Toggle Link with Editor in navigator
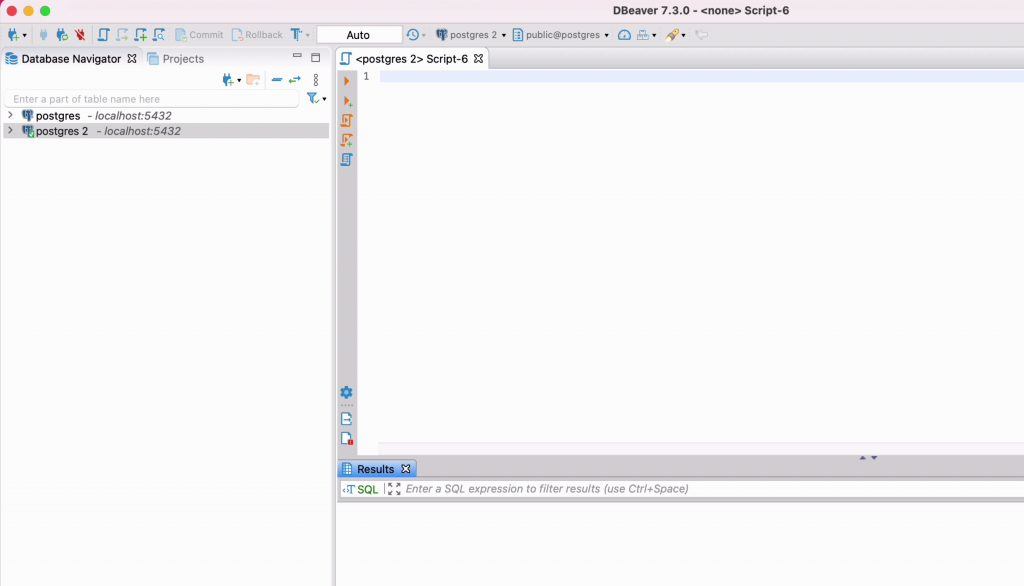1024x586 pixels. (295, 79)
